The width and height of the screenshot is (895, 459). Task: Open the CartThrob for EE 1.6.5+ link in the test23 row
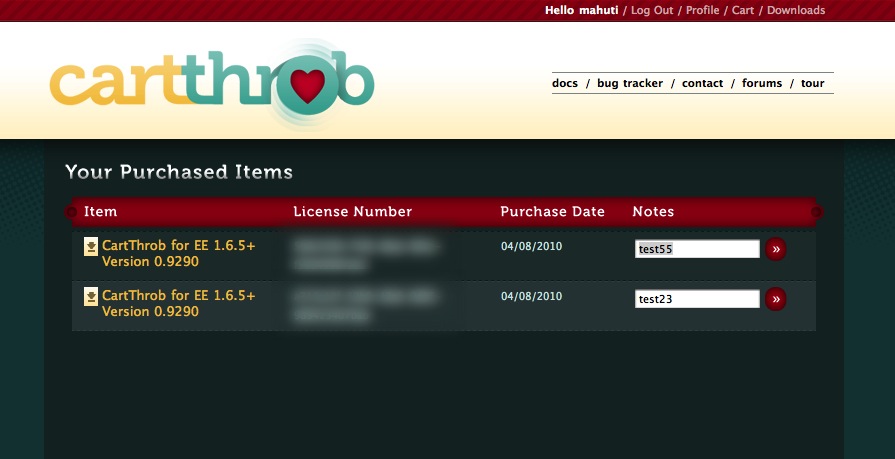(x=179, y=304)
